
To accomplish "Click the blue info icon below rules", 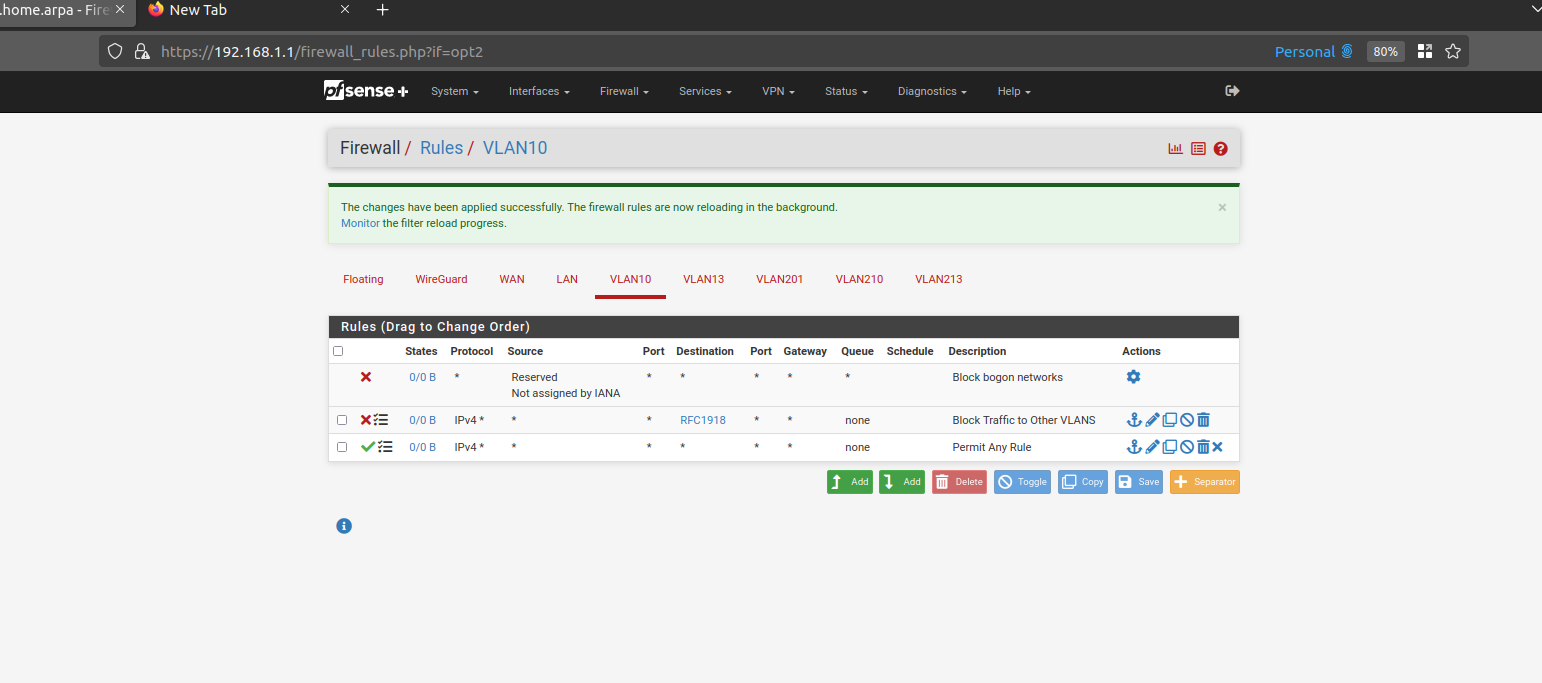I will 344,526.
